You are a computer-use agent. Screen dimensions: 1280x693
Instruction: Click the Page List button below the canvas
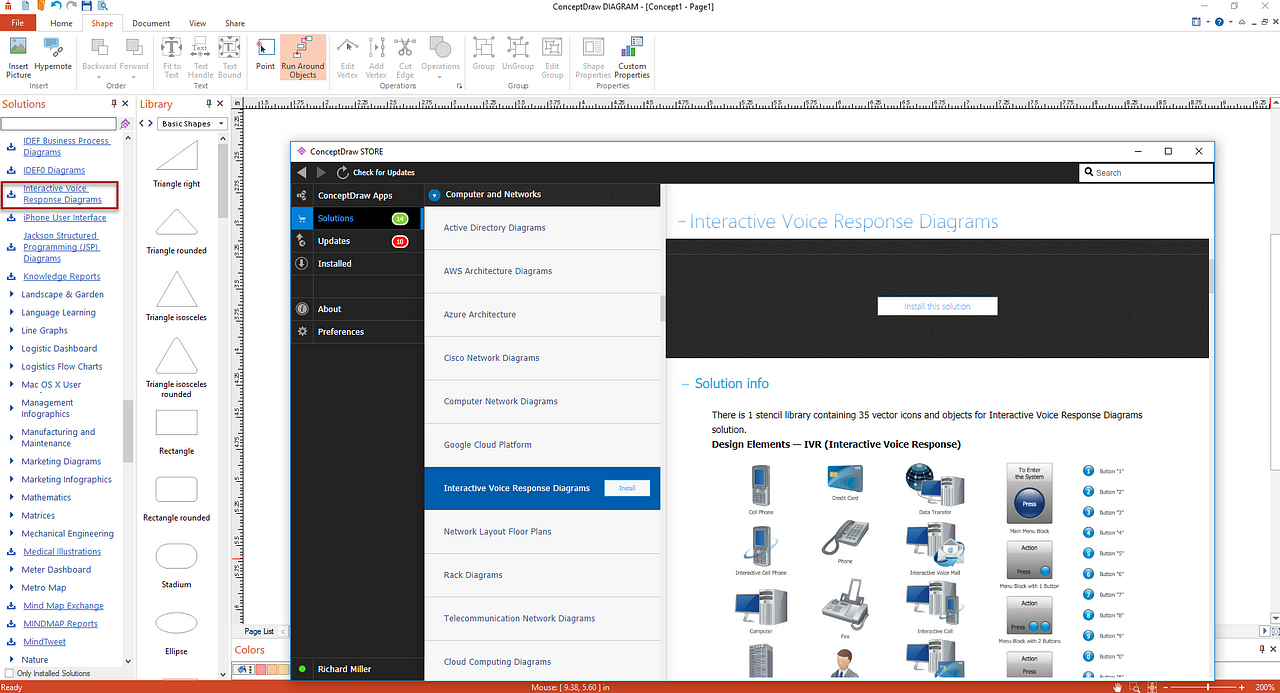(x=260, y=632)
